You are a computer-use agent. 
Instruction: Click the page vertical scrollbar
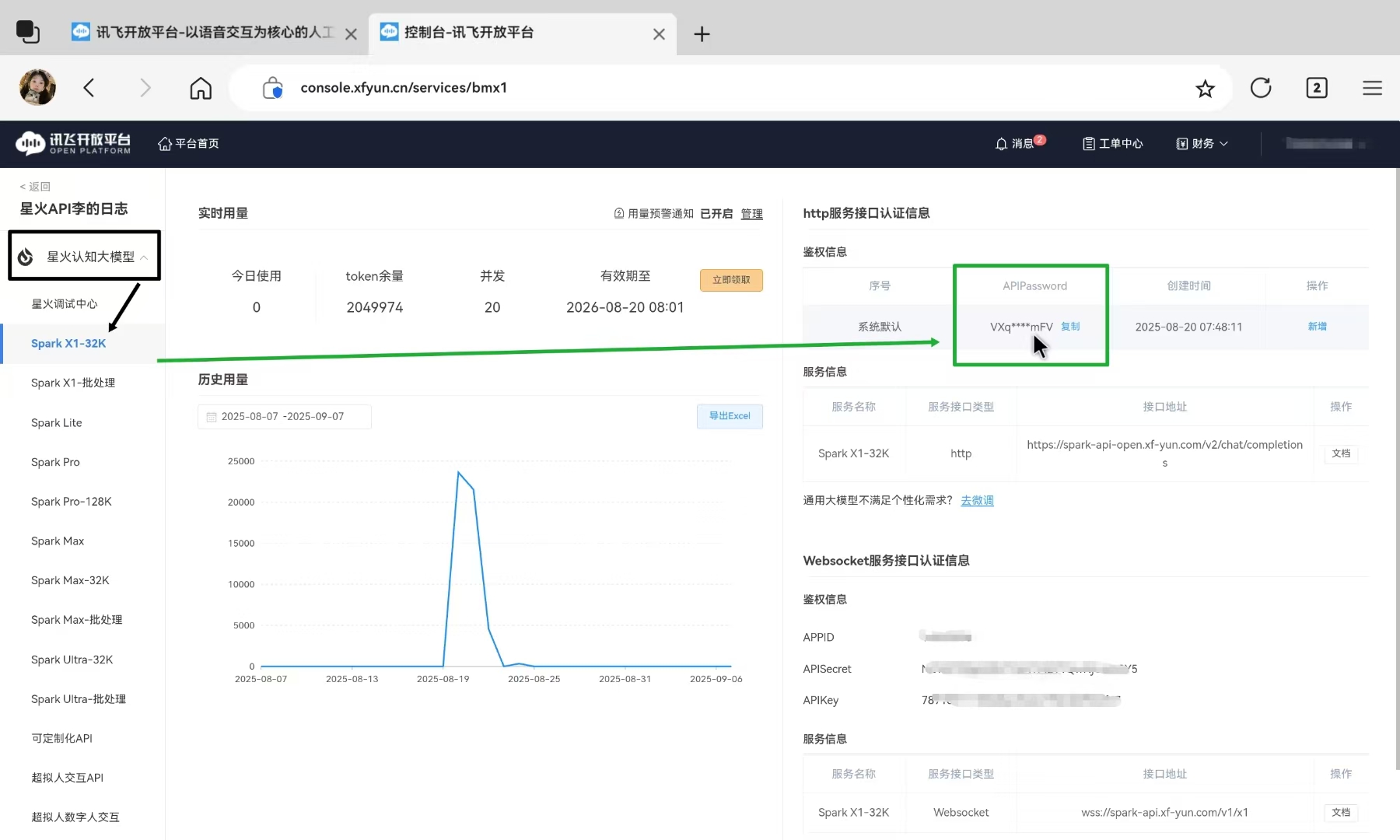[x=1397, y=469]
